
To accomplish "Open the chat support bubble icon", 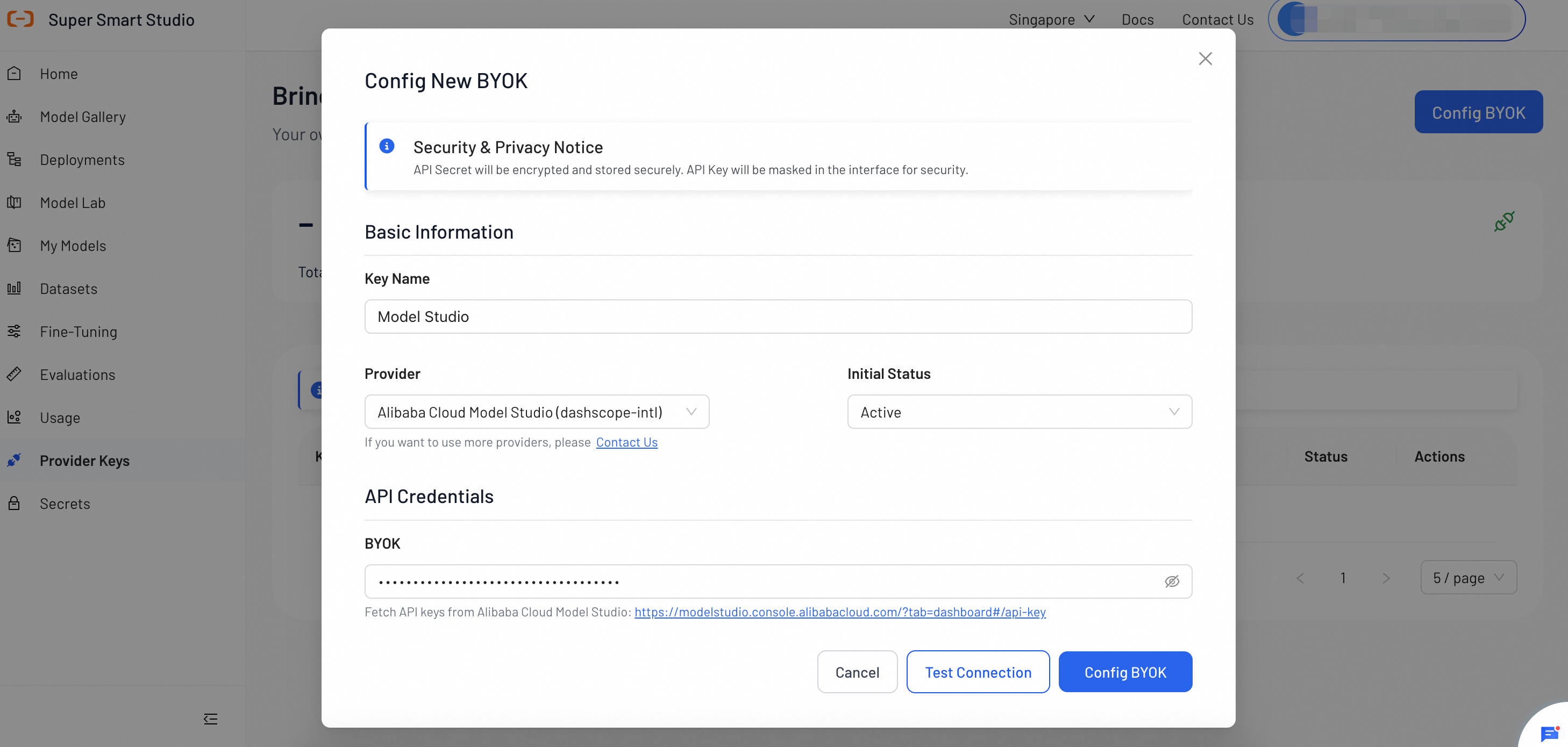I will pos(1550,734).
